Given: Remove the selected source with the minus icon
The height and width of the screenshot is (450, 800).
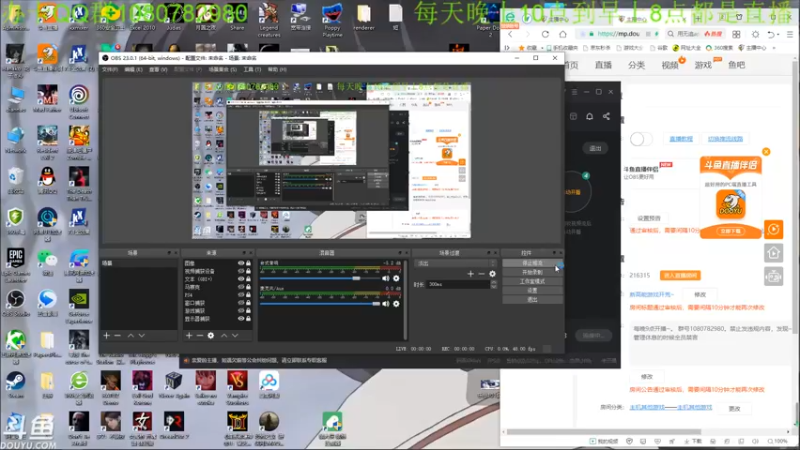Looking at the screenshot, I should tap(199, 336).
